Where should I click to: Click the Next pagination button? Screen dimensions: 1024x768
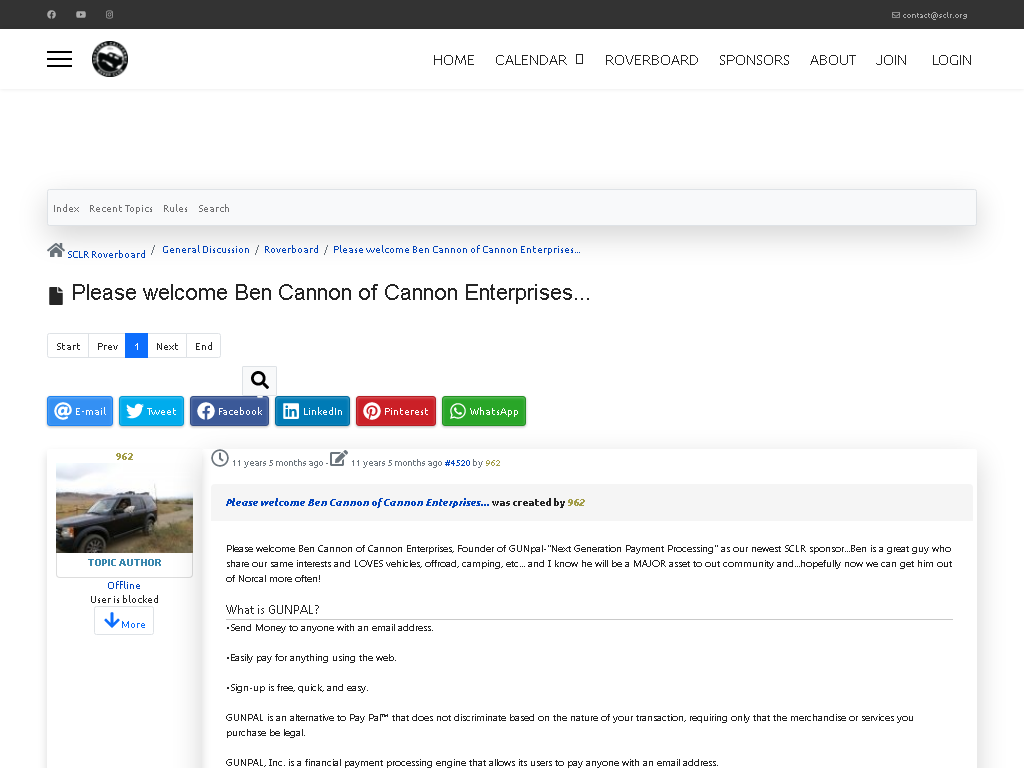click(x=167, y=346)
